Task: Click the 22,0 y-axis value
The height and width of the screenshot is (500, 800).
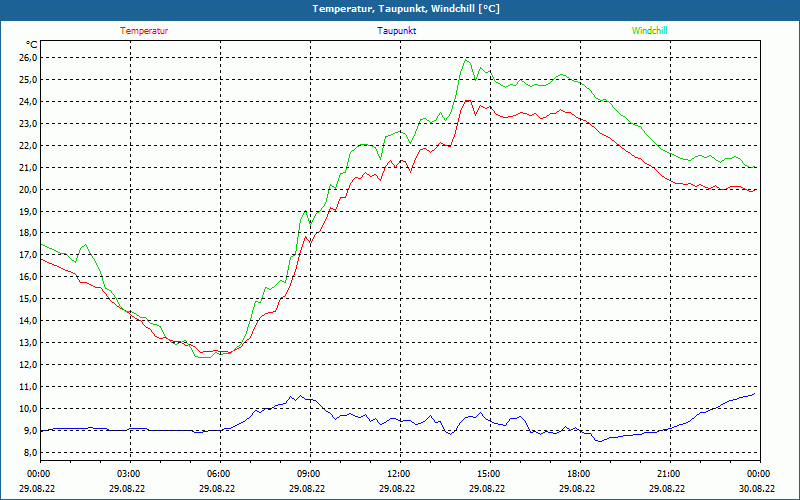Action: click(x=28, y=145)
